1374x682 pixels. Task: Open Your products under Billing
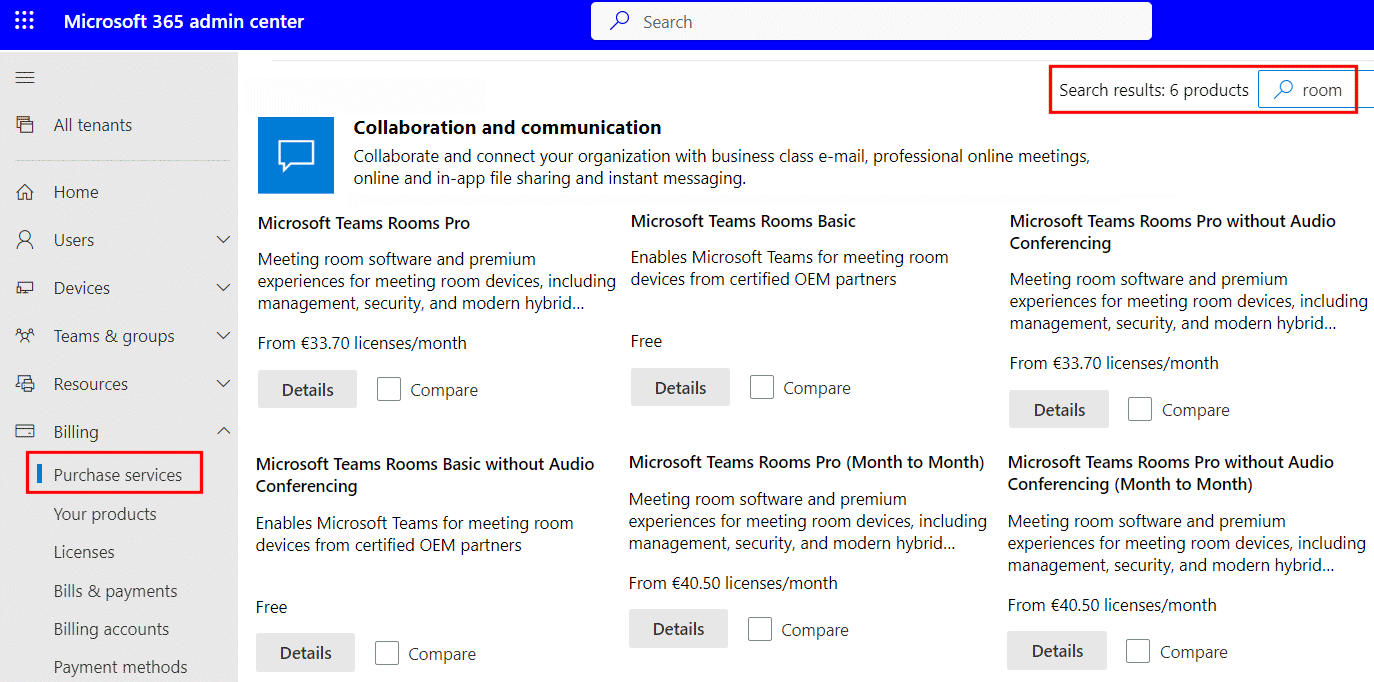point(105,514)
